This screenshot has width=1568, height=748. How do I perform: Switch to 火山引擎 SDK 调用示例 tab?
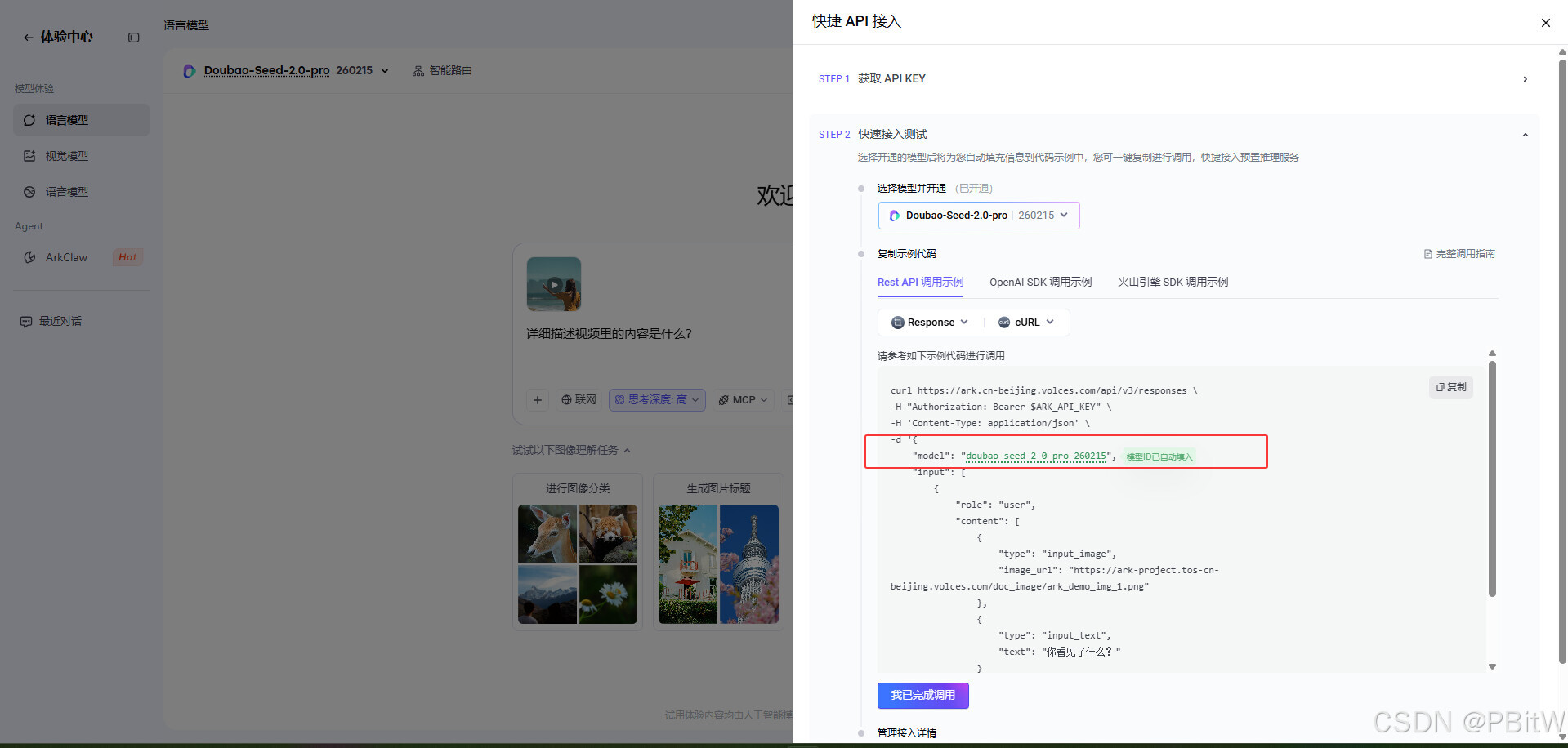pos(1173,283)
